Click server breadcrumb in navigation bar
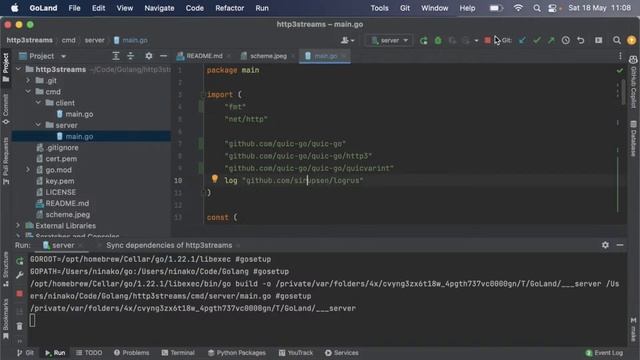Image resolution: width=640 pixels, height=360 pixels. (x=94, y=40)
